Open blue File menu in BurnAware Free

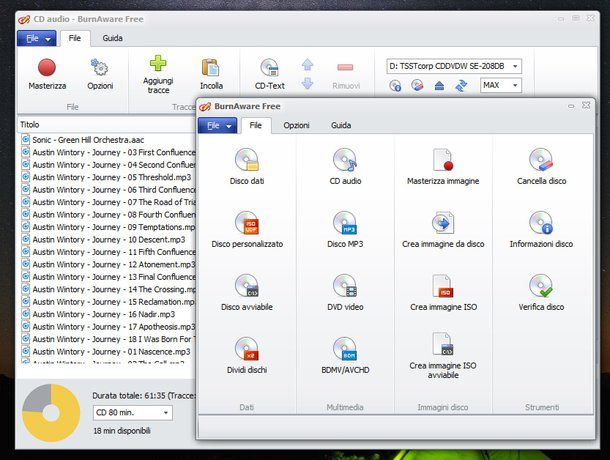tap(217, 125)
